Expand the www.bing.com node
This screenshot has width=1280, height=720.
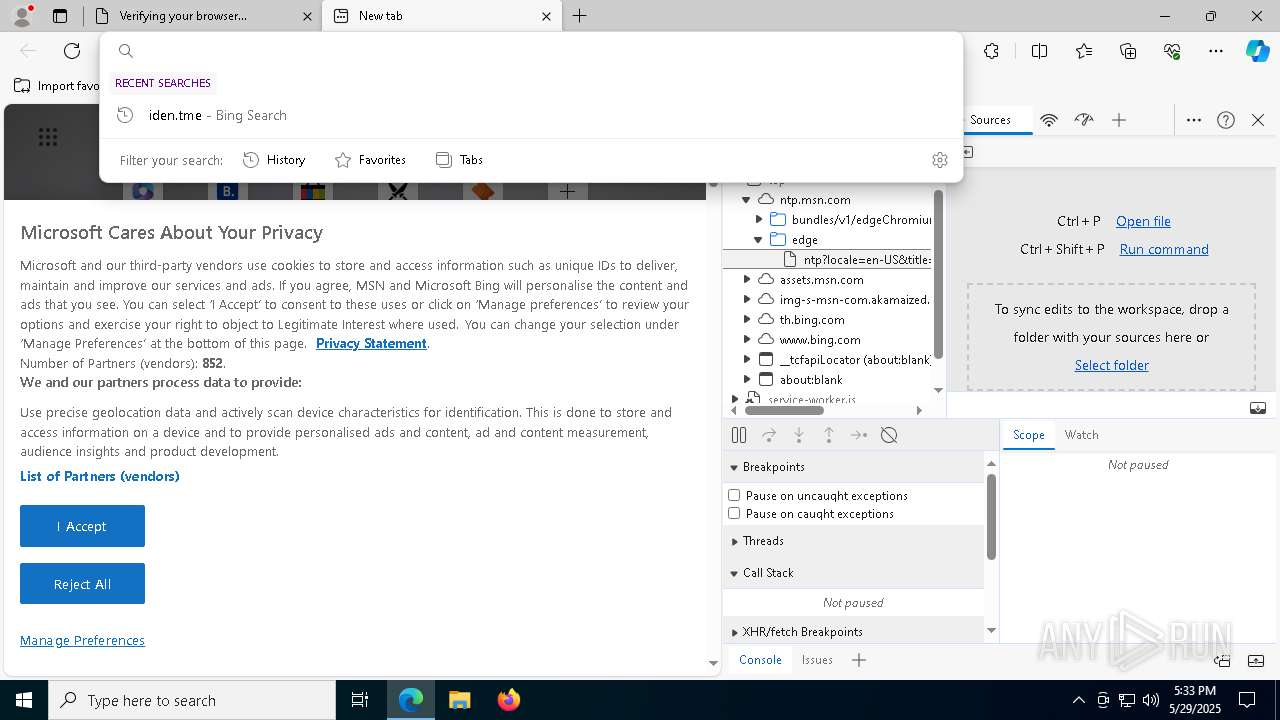(x=747, y=340)
